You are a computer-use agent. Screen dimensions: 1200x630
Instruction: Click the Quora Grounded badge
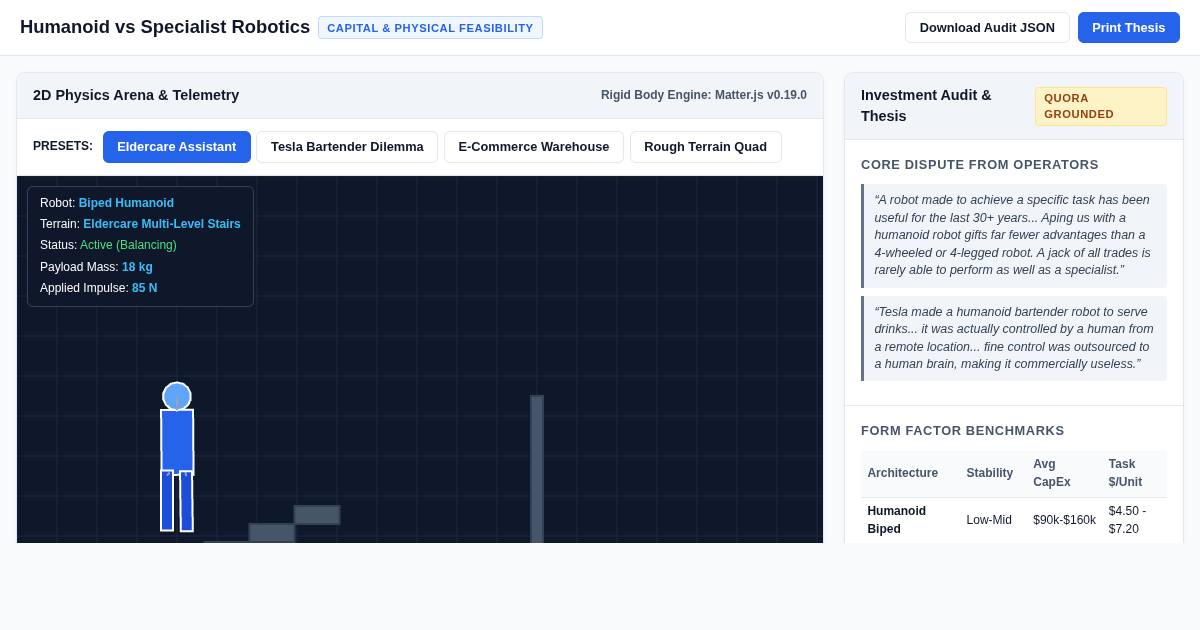pos(1100,106)
